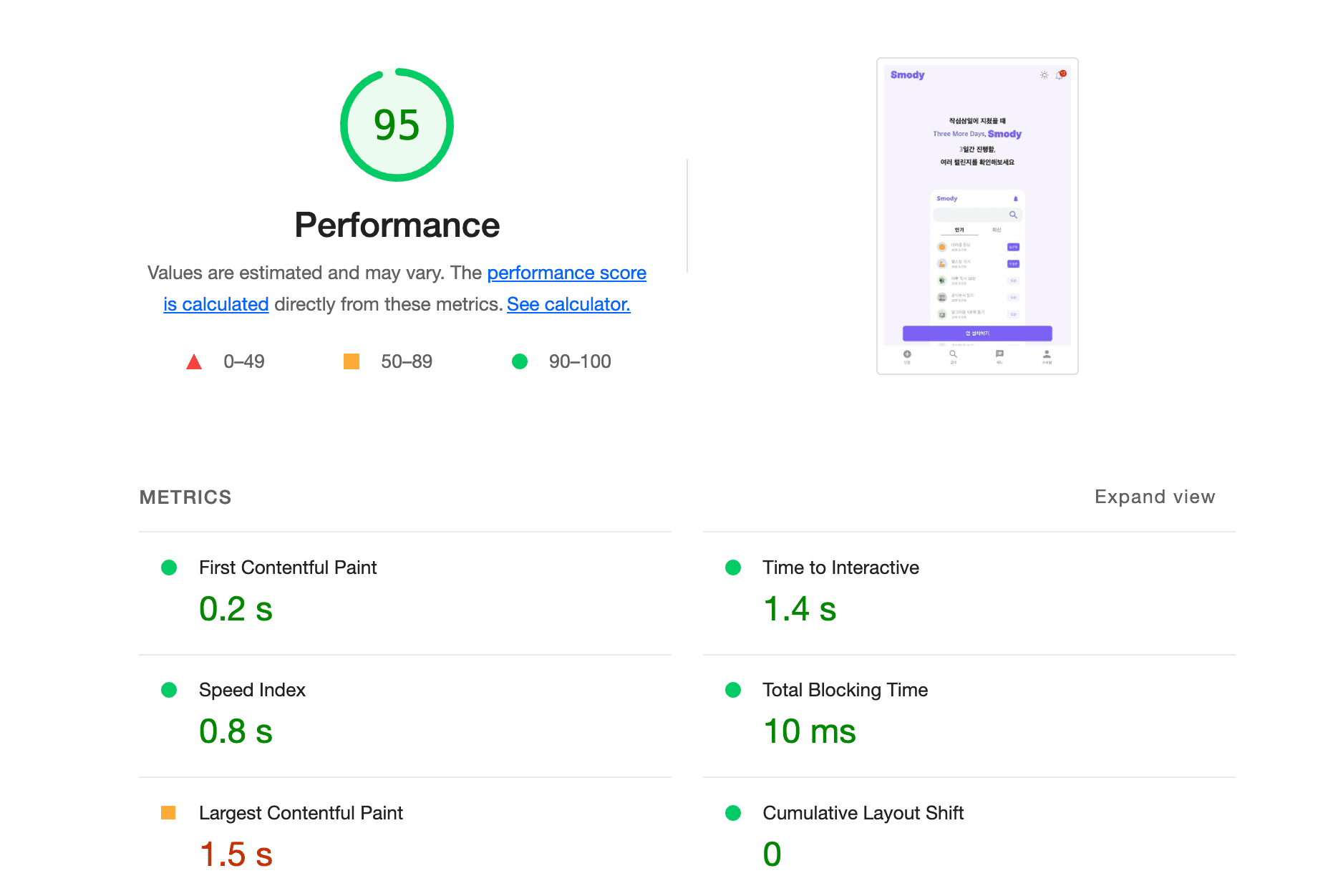Expand the Time to Interactive metric
The image size is (1323, 896).
tap(840, 568)
